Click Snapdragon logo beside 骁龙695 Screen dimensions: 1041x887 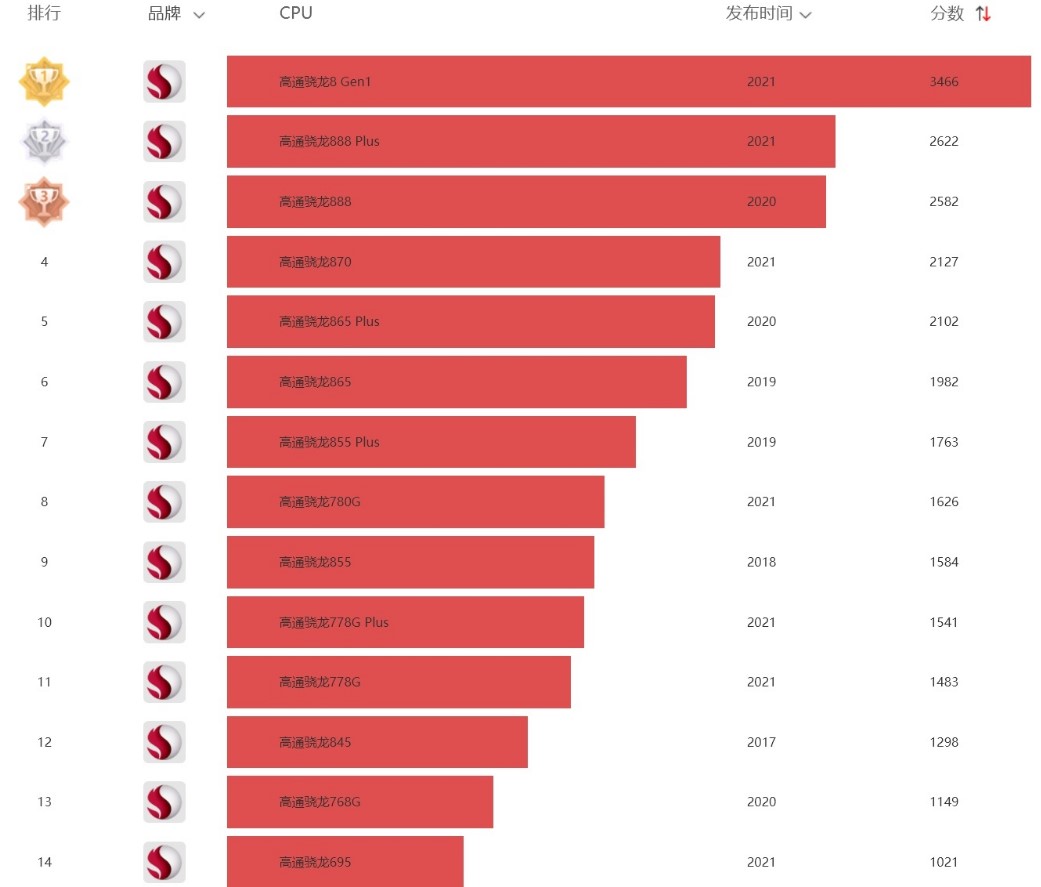[x=164, y=862]
